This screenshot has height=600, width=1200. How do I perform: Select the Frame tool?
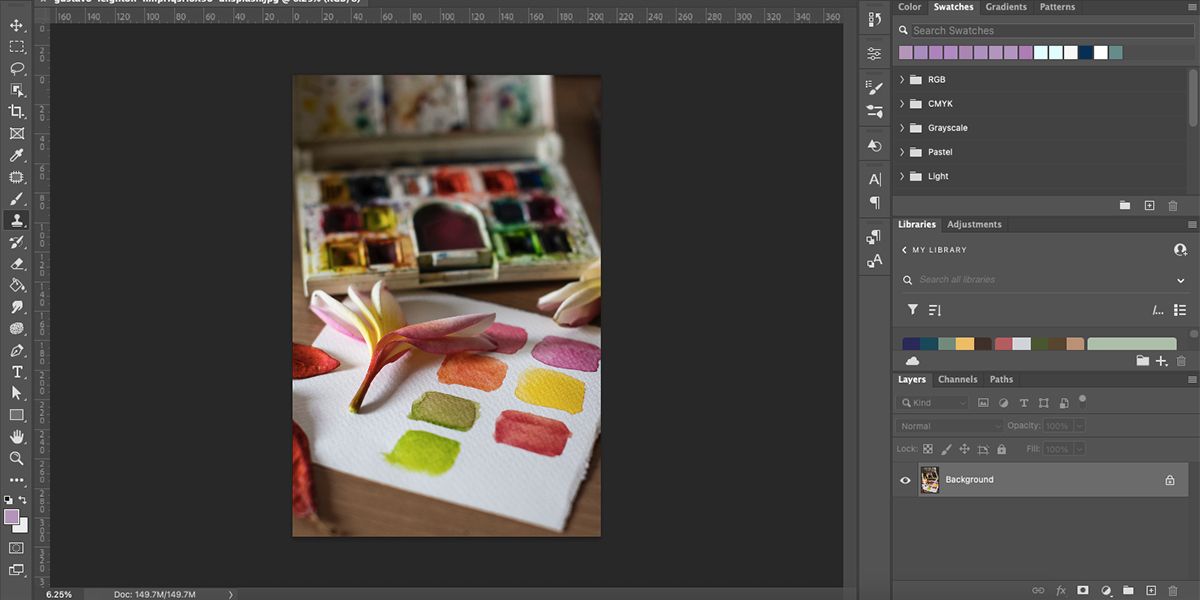(x=17, y=133)
